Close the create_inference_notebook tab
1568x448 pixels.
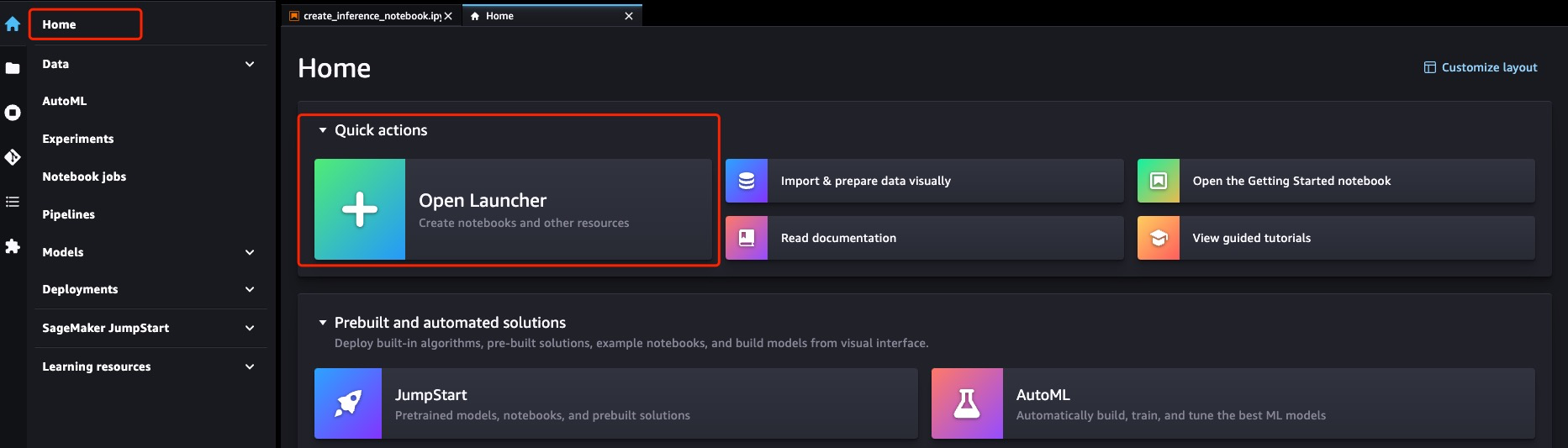448,16
